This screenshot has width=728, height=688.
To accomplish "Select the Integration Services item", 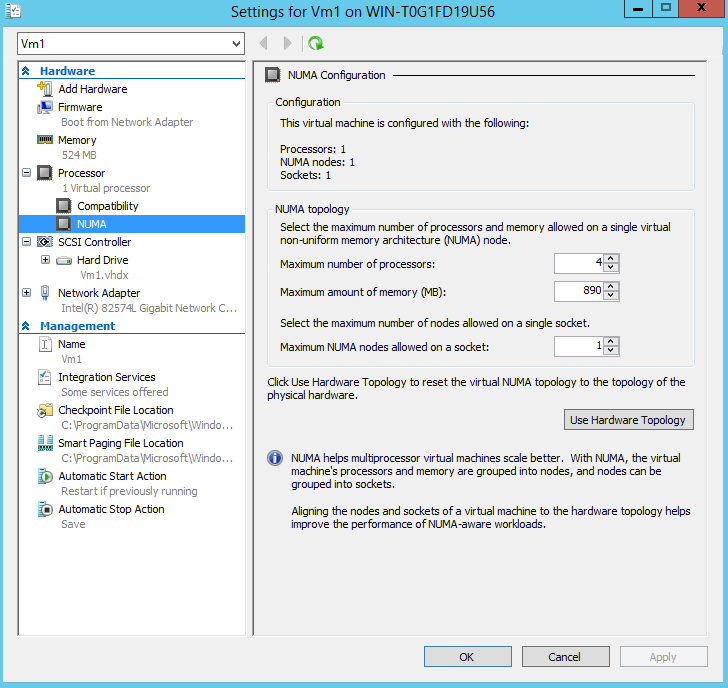I will tap(107, 377).
